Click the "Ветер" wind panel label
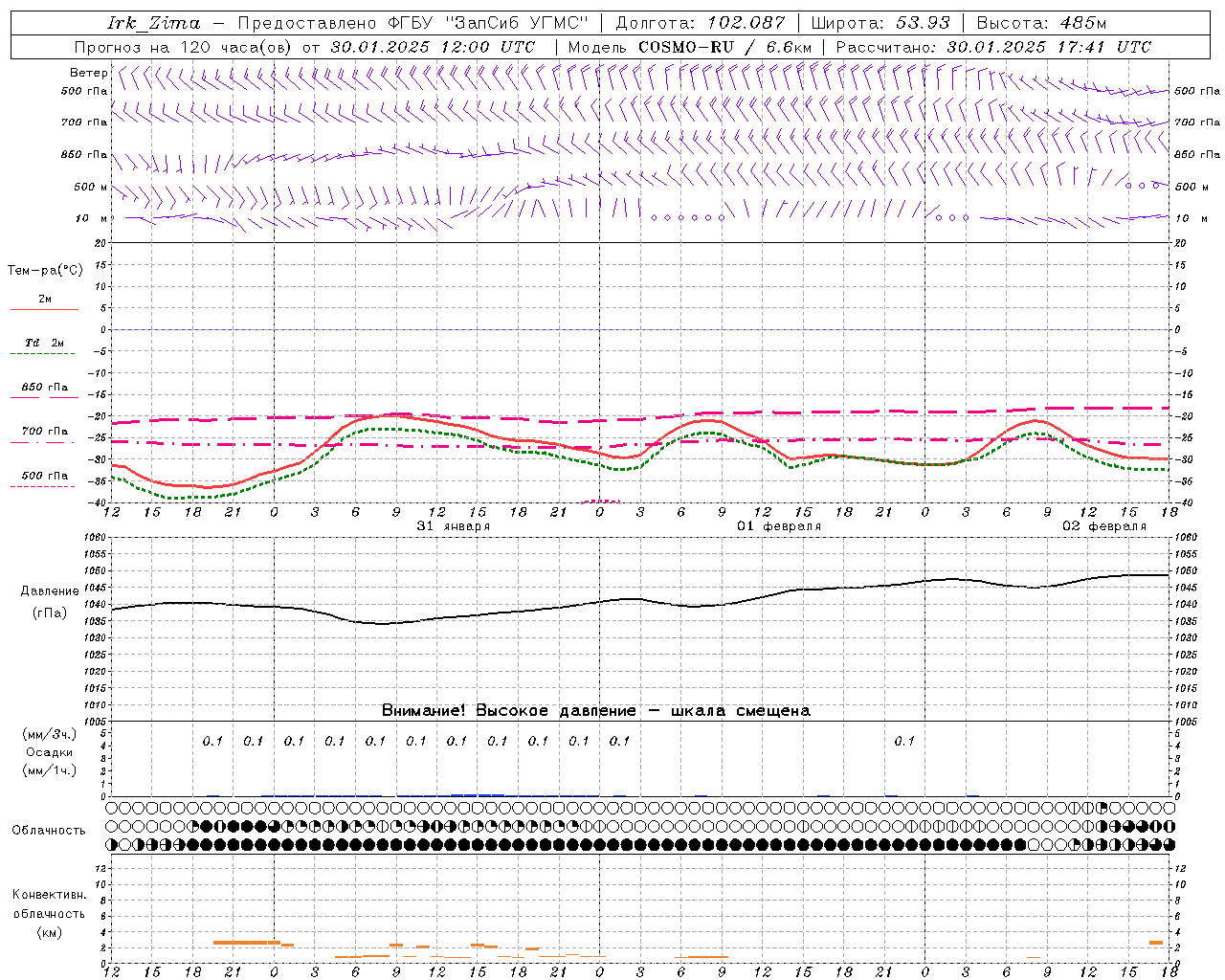This screenshot has width=1225, height=980. tap(88, 73)
